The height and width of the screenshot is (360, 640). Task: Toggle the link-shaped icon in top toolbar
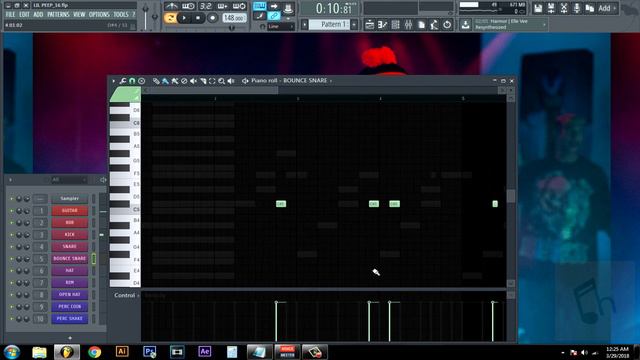tap(274, 16)
